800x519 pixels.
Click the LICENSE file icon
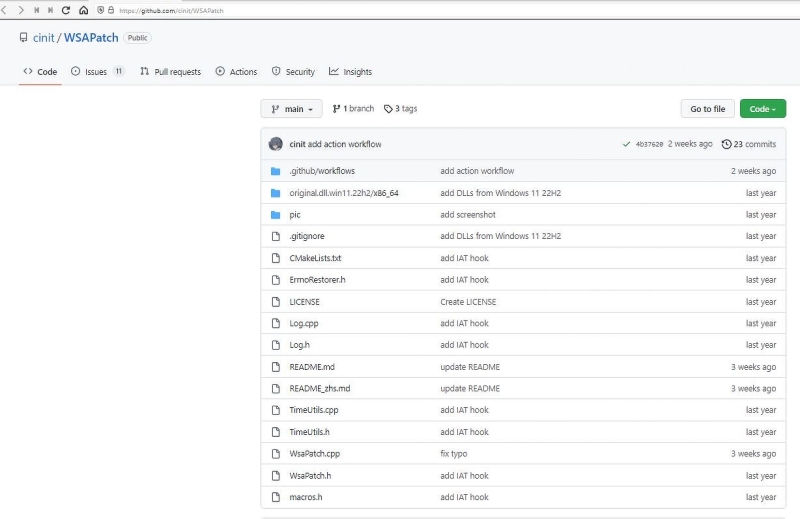click(276, 302)
